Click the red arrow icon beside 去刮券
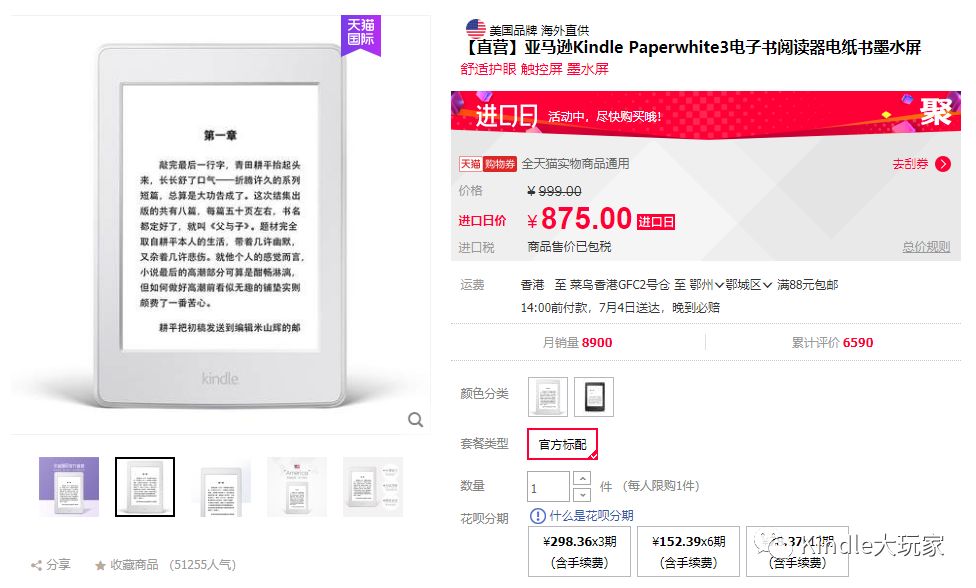Screen dimensions: 976x588 943,164
